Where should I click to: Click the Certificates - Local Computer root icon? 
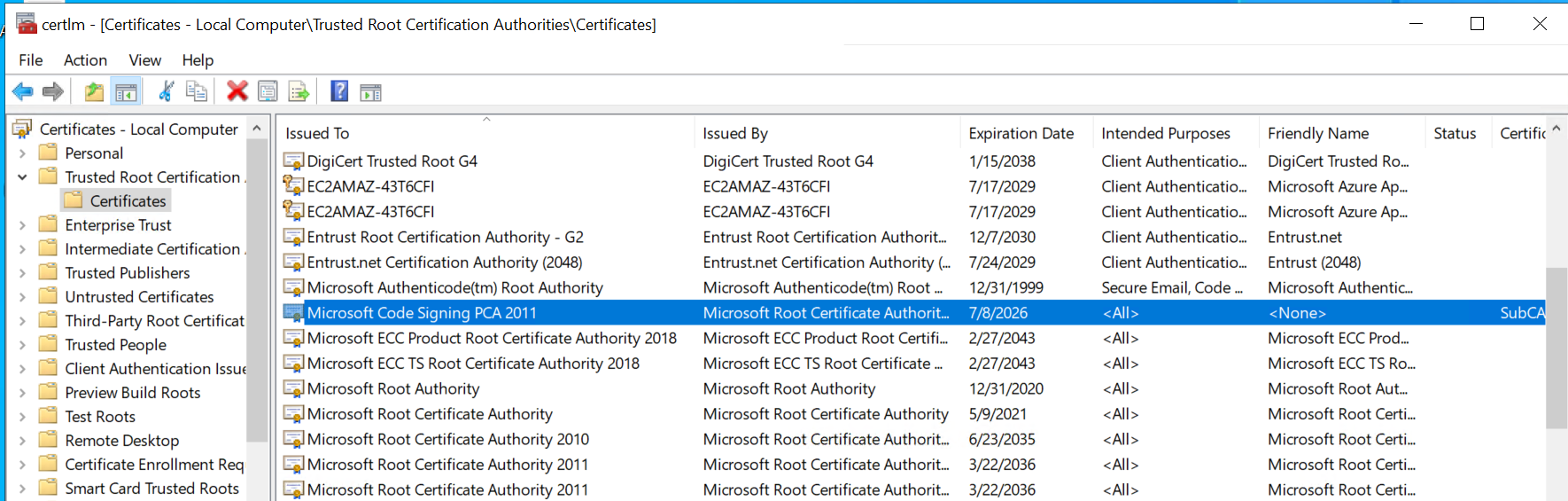[22, 129]
